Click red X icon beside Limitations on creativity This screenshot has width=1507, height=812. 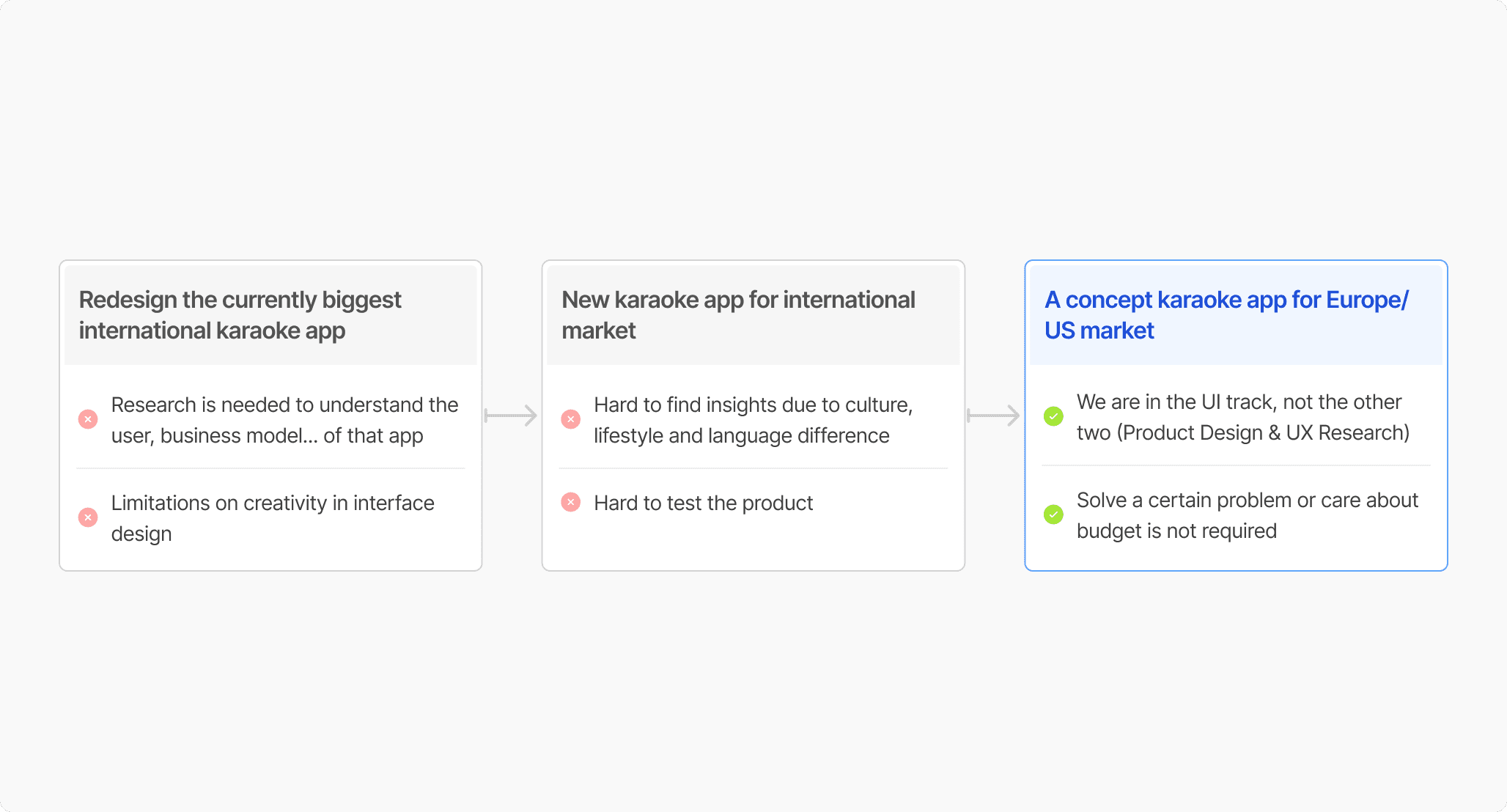click(x=88, y=517)
